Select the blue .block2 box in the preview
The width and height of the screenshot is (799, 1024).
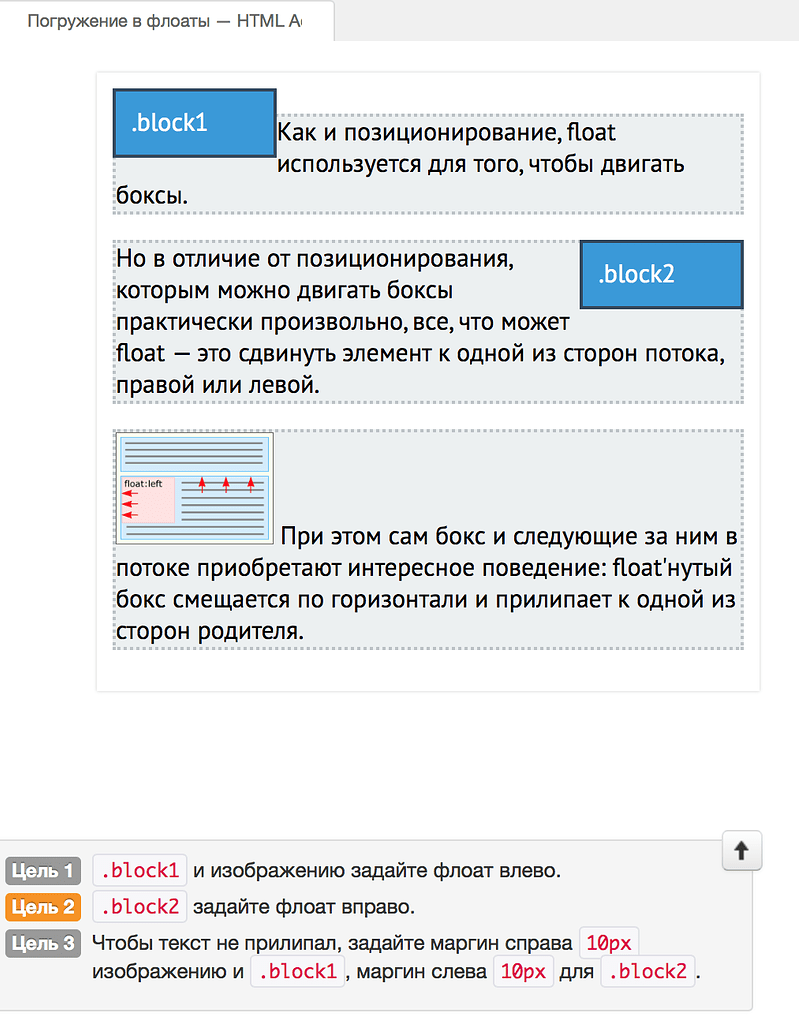[x=660, y=274]
